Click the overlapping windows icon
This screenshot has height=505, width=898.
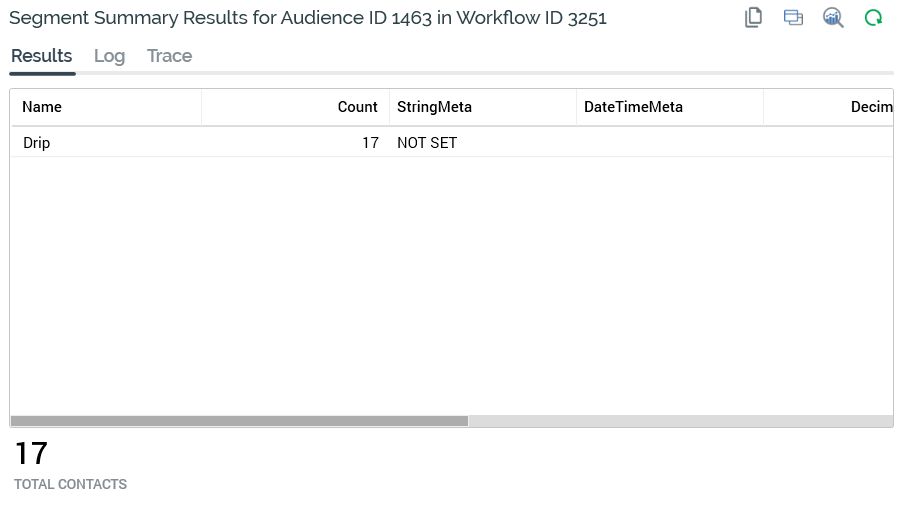[793, 18]
